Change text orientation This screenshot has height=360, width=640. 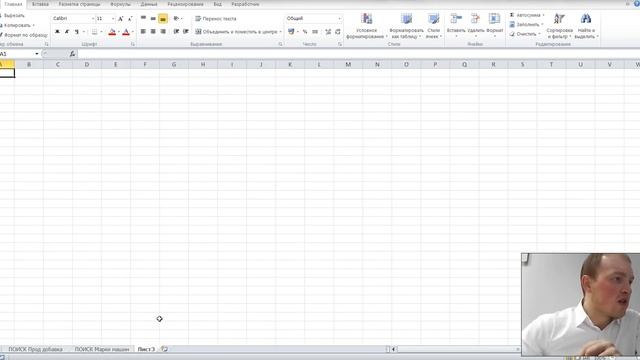[x=176, y=19]
